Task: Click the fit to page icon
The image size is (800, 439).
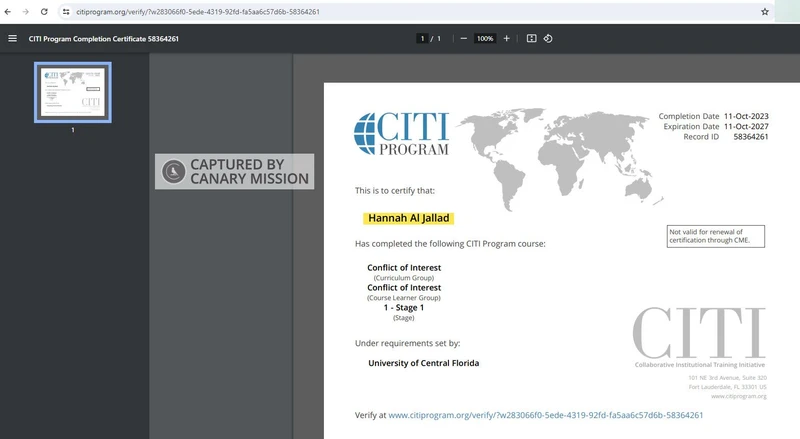Action: click(x=532, y=38)
